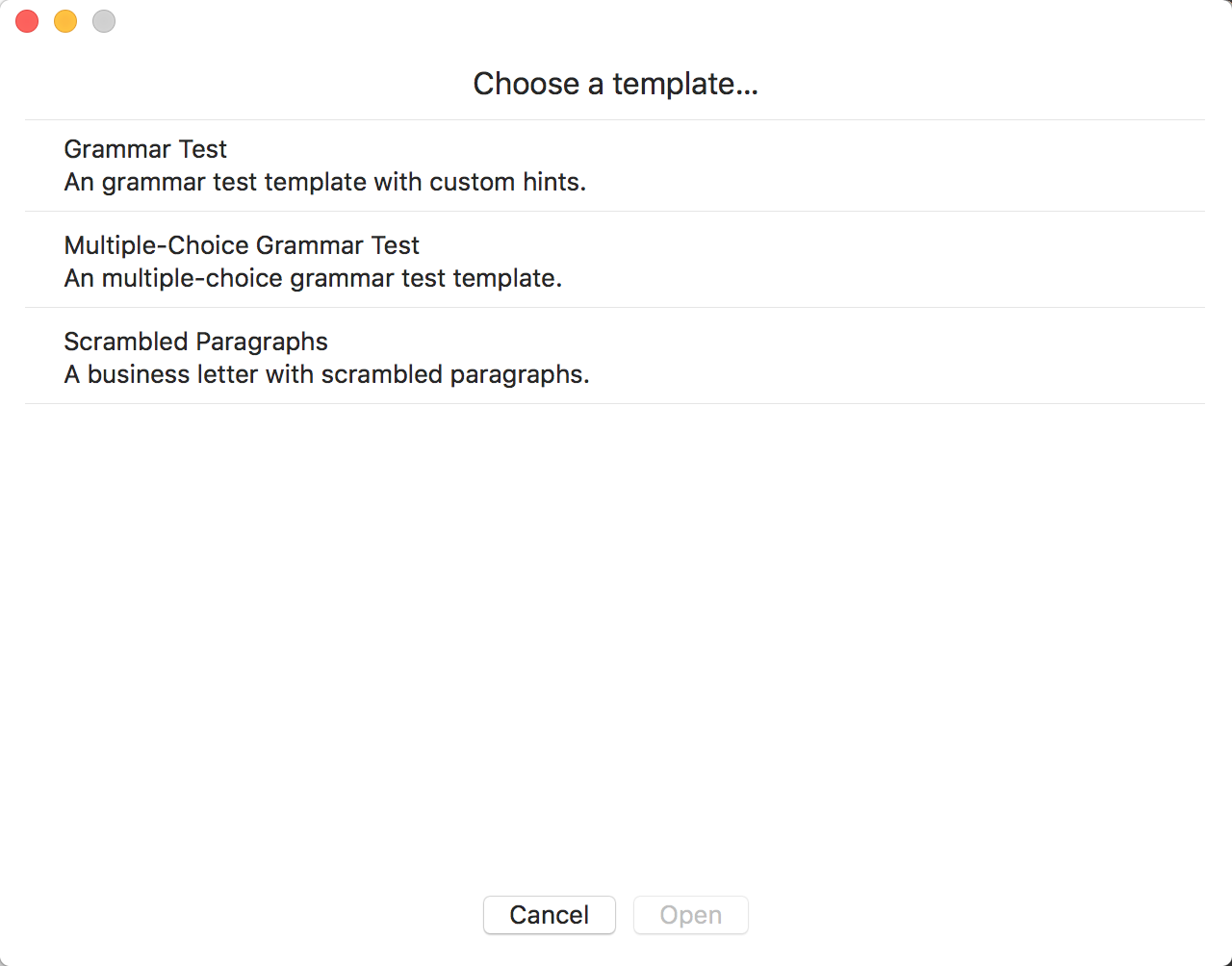Click the business letter description text
The height and width of the screenshot is (966, 1232).
(x=326, y=374)
